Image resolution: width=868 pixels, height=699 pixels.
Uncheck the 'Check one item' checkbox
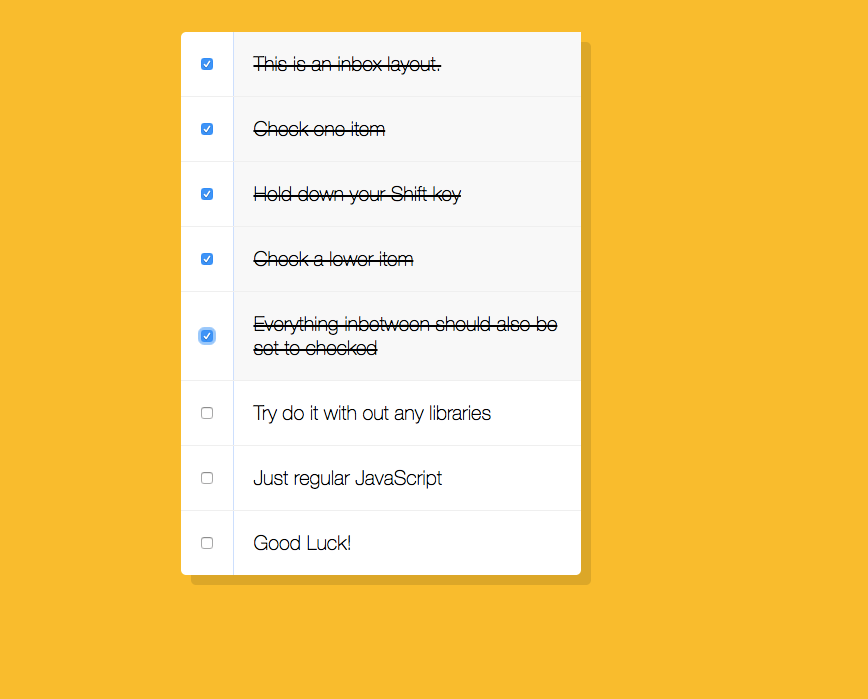207,129
